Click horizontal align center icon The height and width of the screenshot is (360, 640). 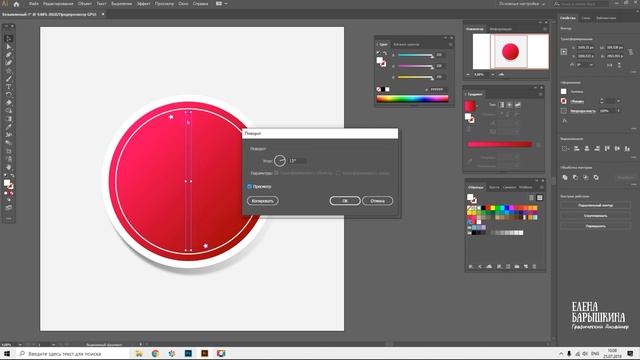tap(587, 149)
